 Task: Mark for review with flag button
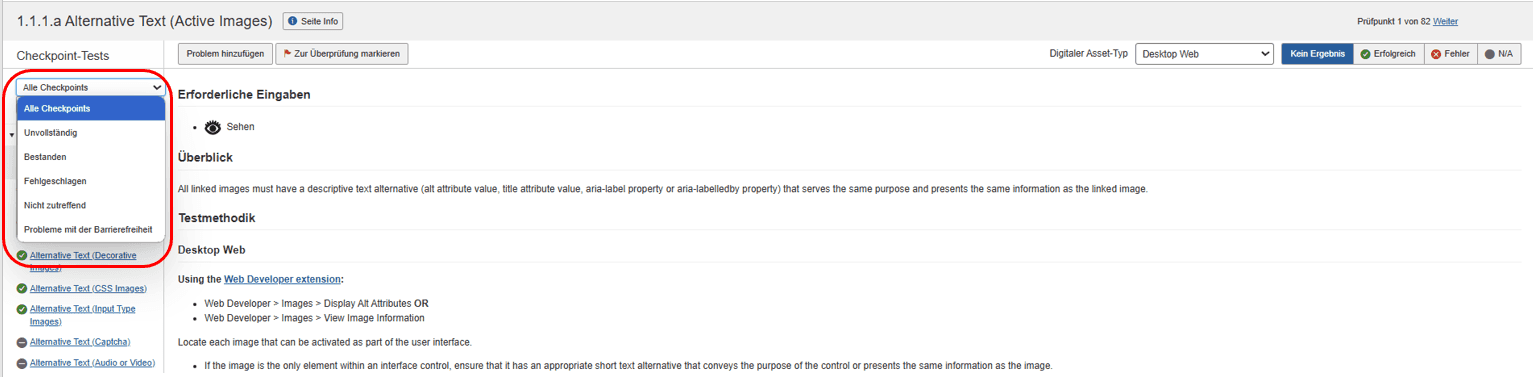point(342,54)
